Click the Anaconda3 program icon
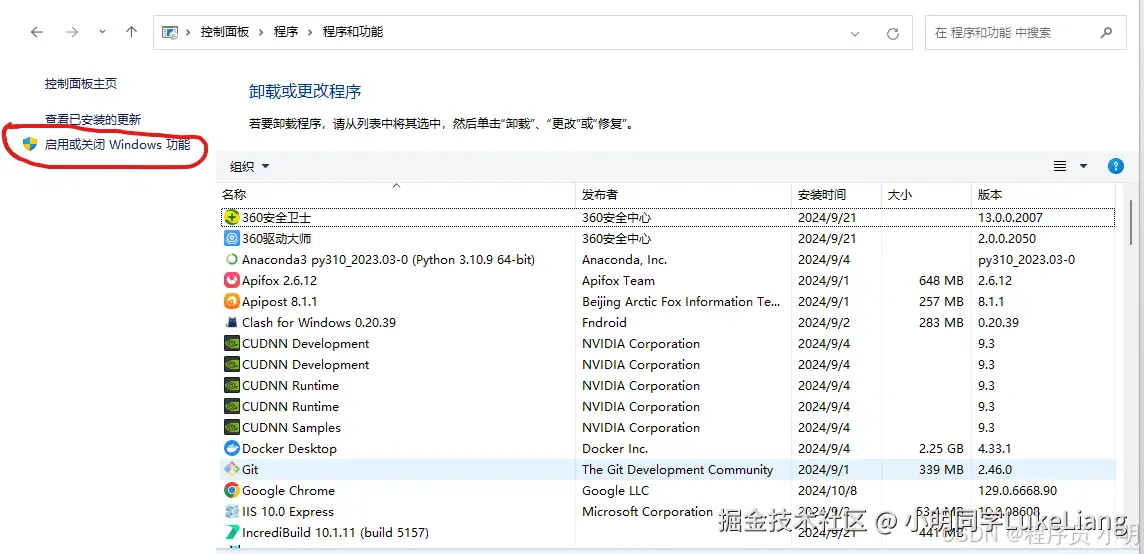 [232, 259]
